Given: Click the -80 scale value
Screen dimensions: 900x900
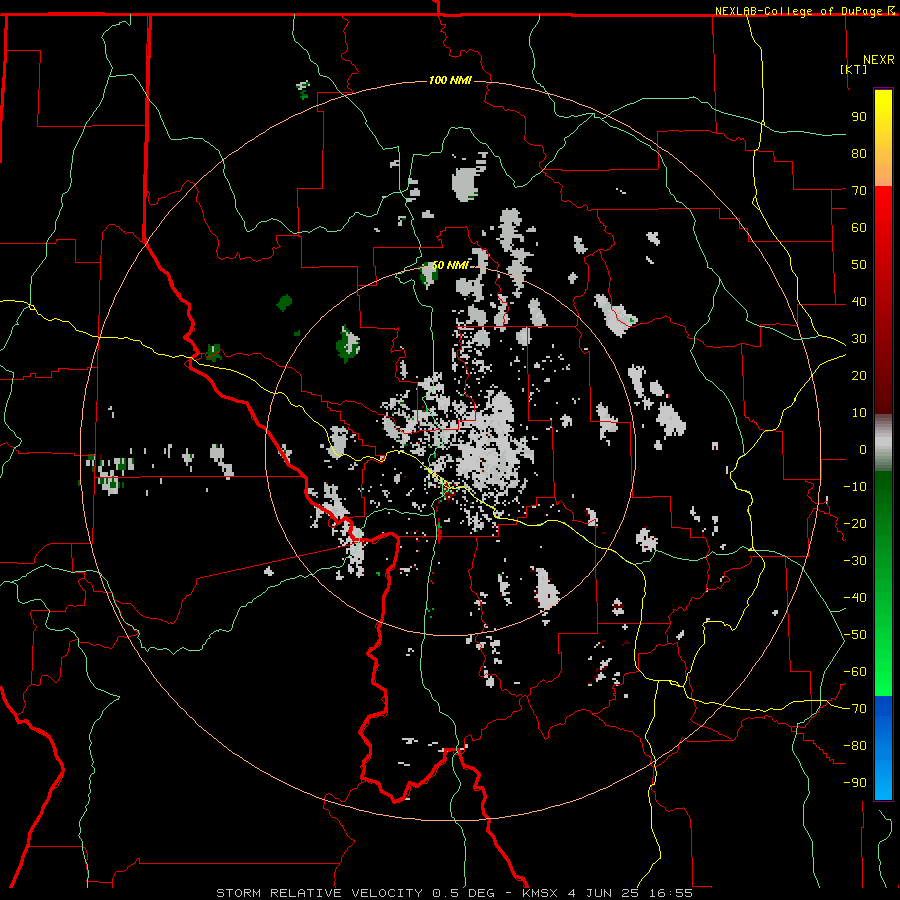Looking at the screenshot, I should click(855, 746).
